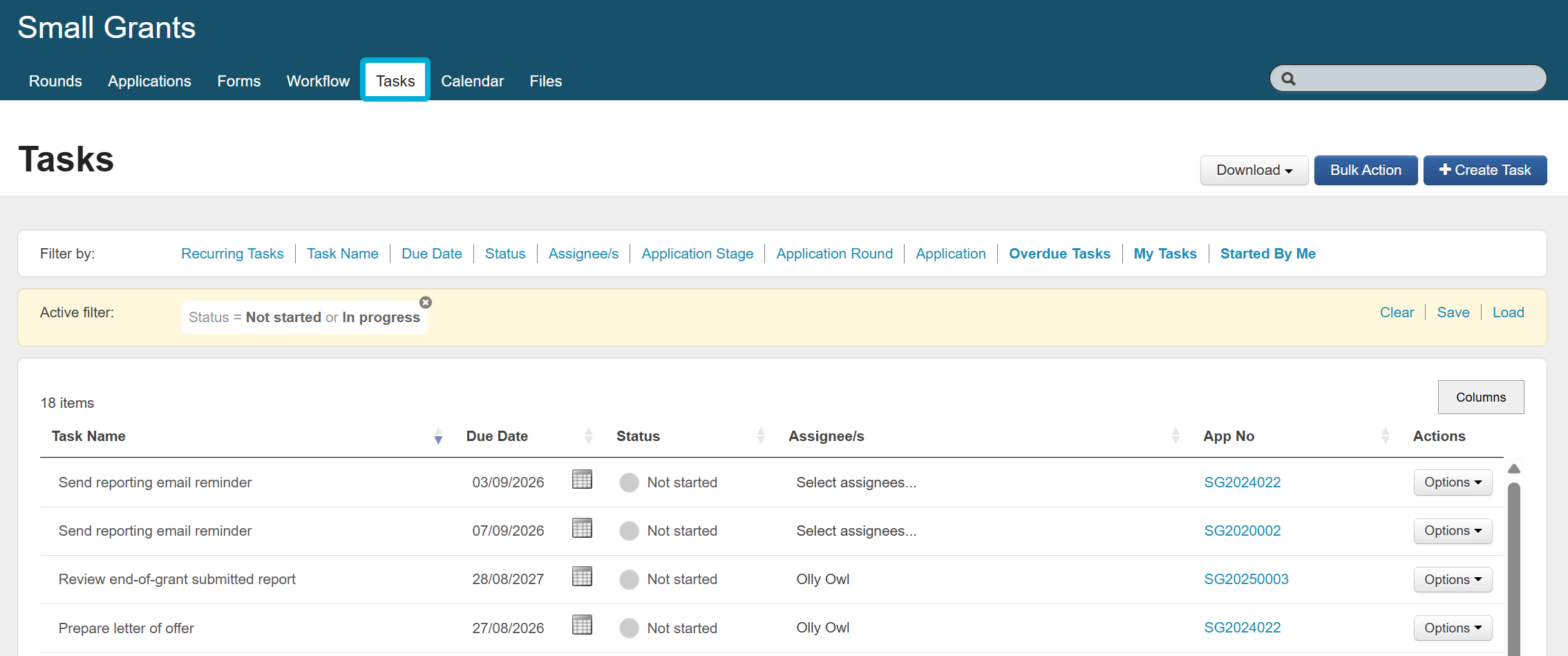The image size is (1568, 656).
Task: Click the Small Grants title
Action: 106,28
